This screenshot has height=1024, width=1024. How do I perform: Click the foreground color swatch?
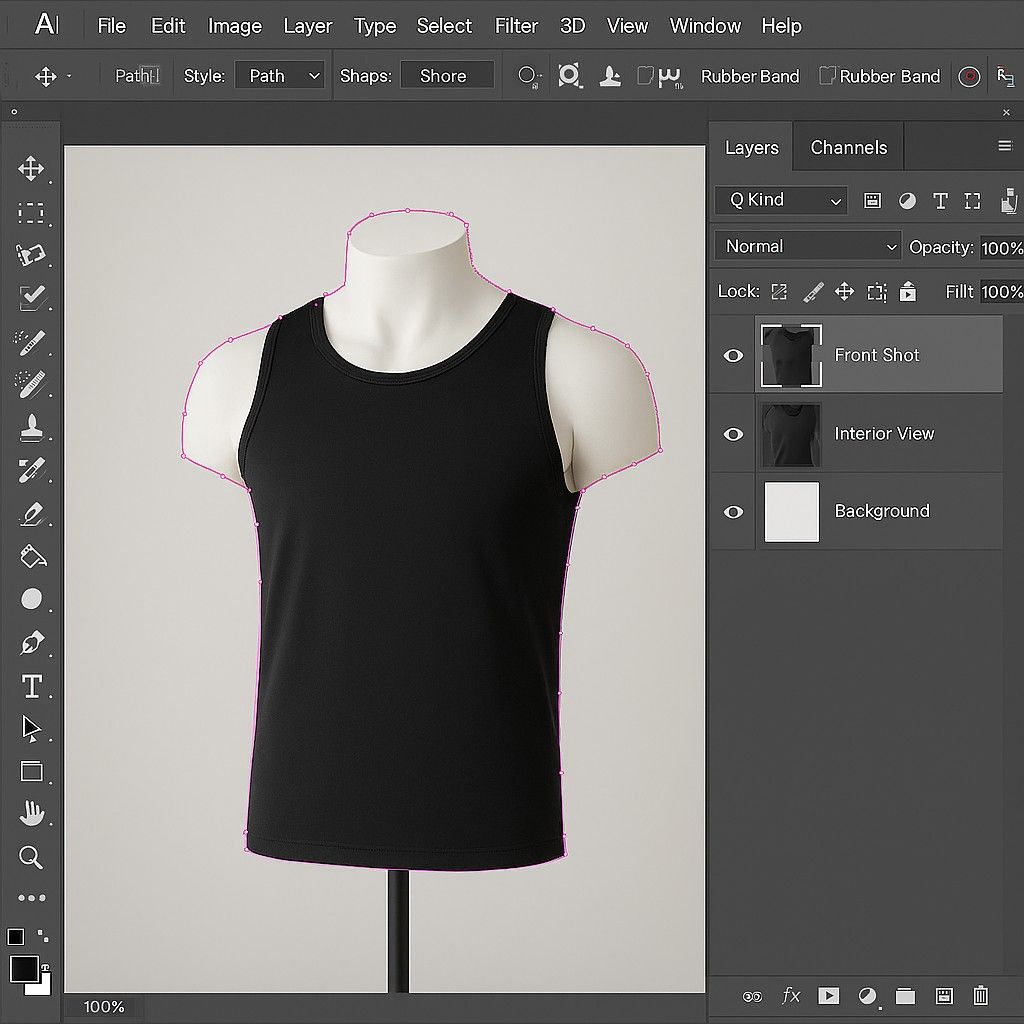[24, 970]
